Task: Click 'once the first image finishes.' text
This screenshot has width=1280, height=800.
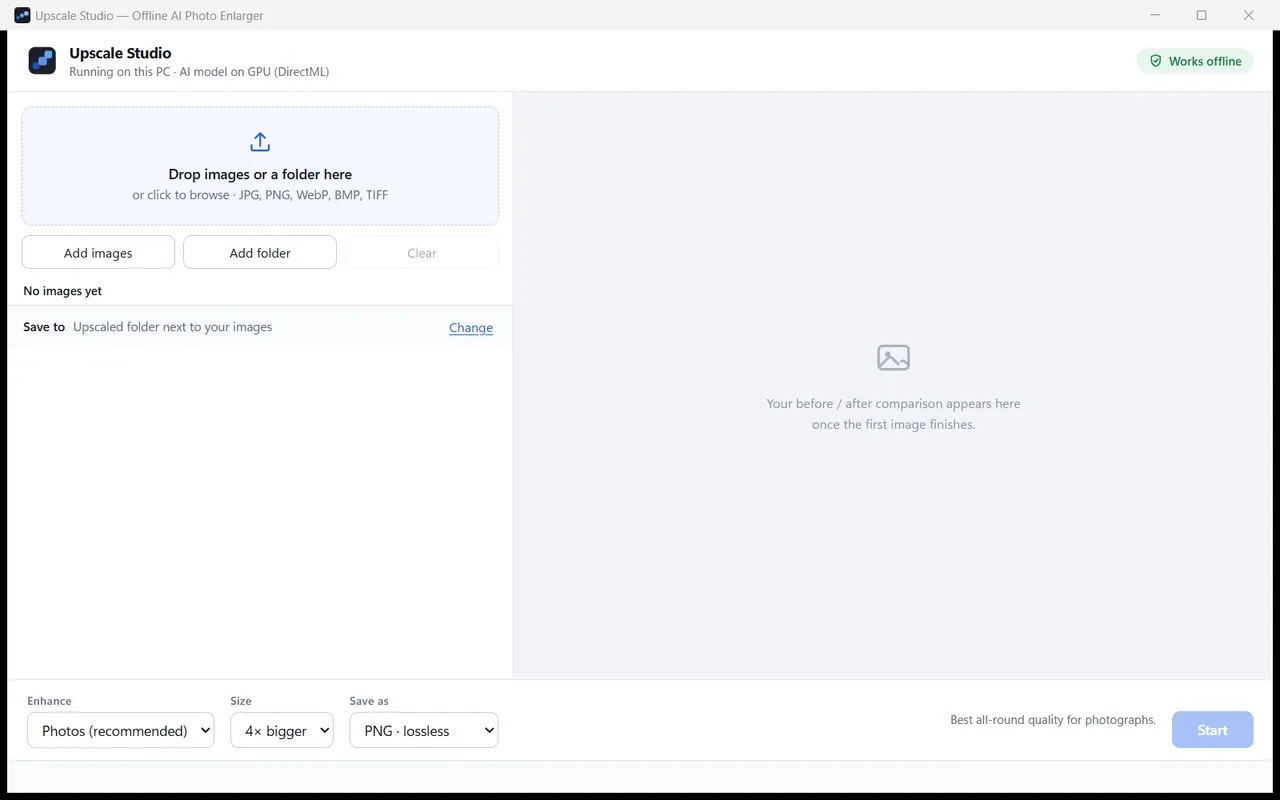Action: [x=893, y=424]
